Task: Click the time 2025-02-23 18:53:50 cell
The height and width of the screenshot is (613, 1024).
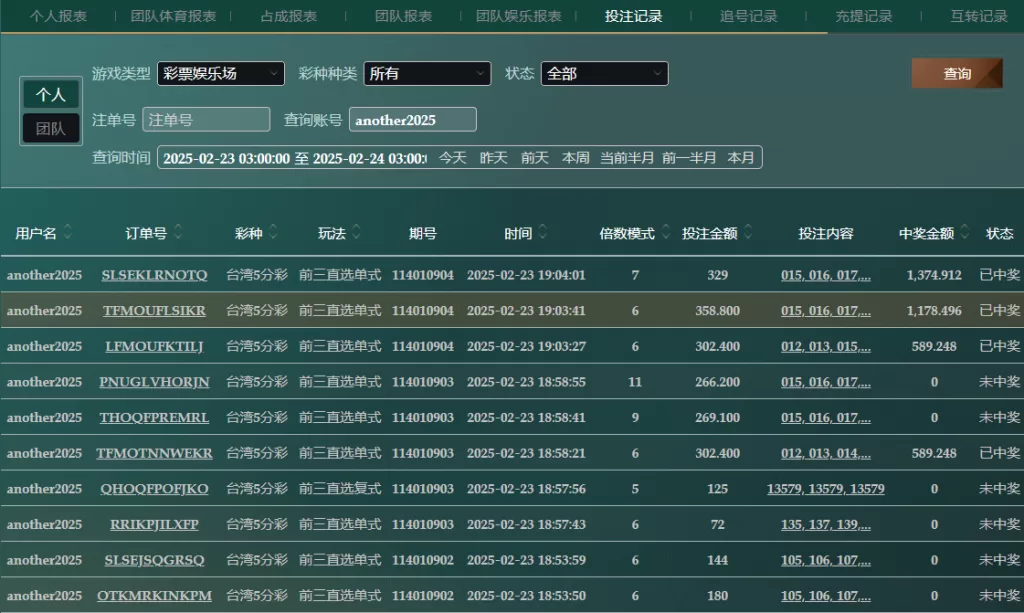Action: tap(526, 595)
